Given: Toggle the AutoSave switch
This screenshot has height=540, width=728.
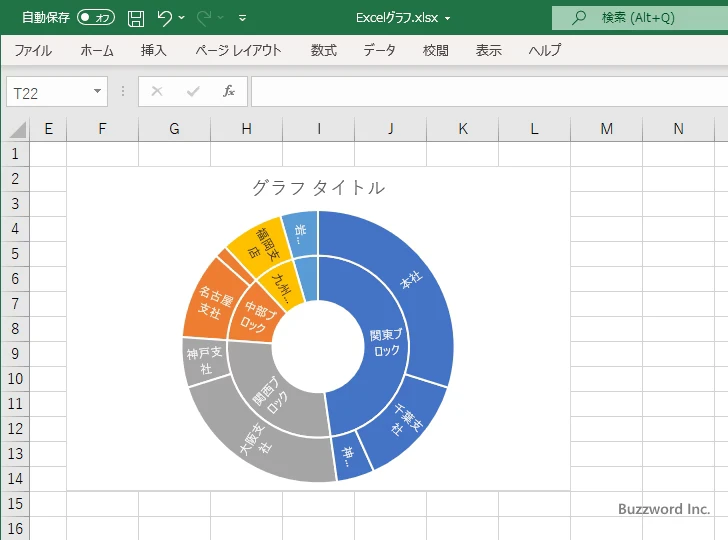Looking at the screenshot, I should (x=96, y=17).
